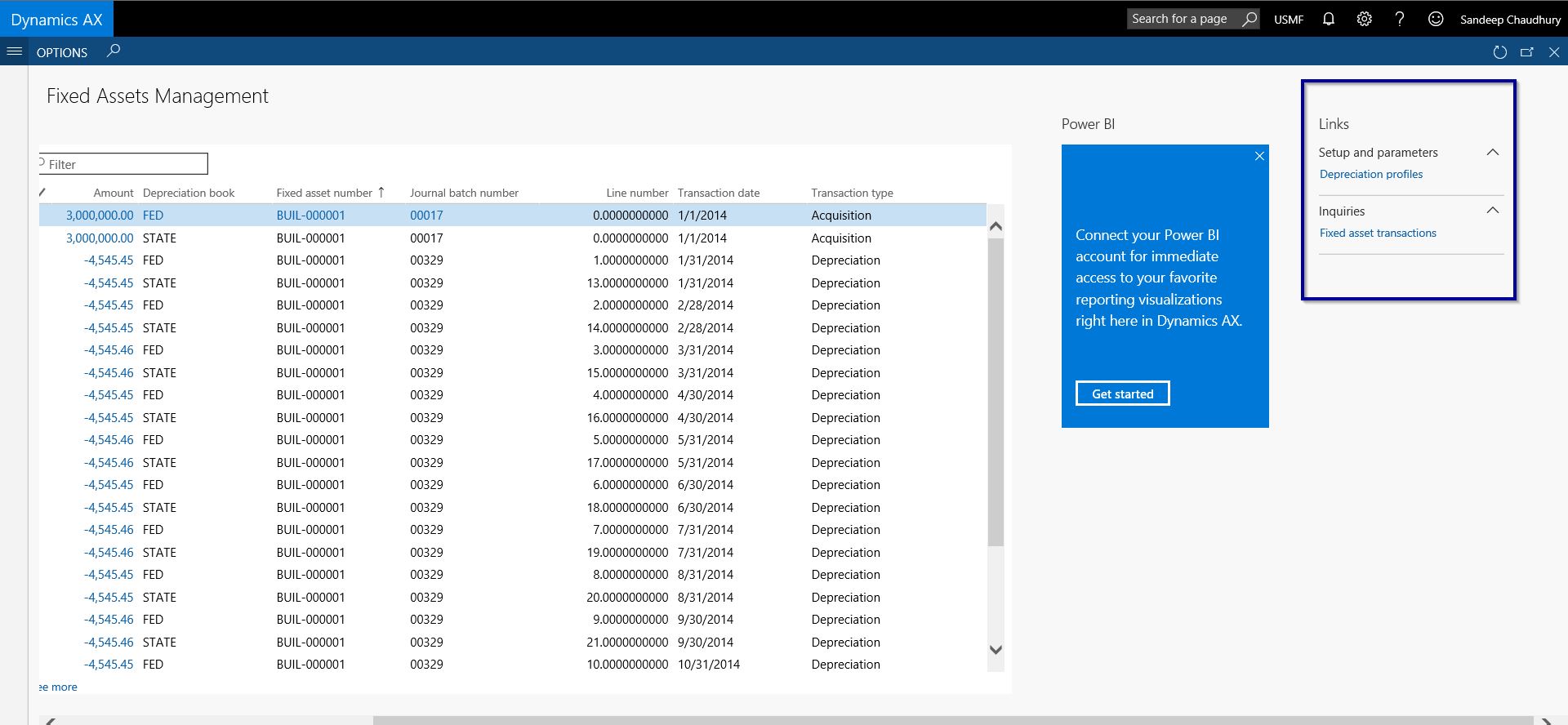
Task: Click the search icon beside OPTIONS
Action: (114, 51)
